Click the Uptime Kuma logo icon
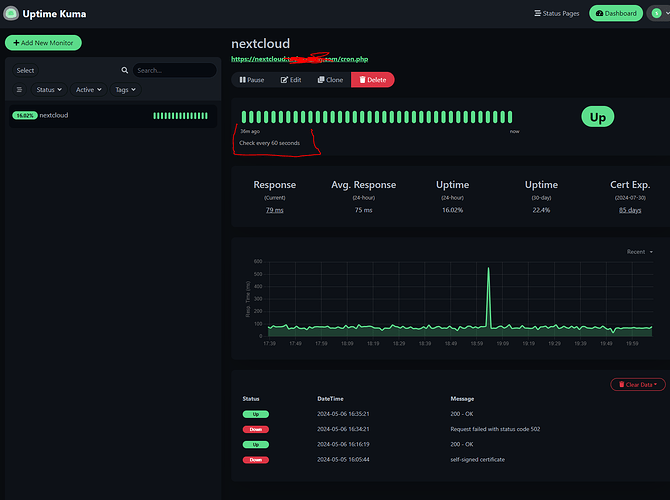The image size is (670, 500). point(12,14)
